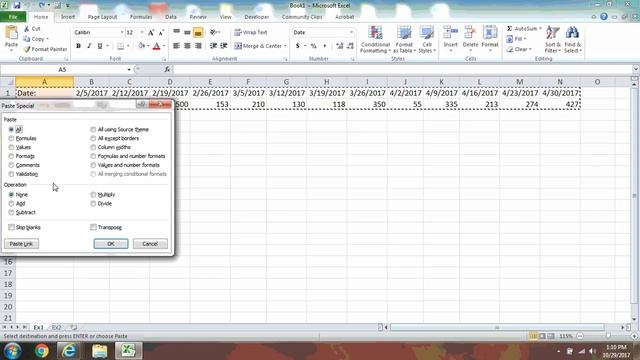
Task: Click AutoSum sigma icon
Action: coord(509,29)
